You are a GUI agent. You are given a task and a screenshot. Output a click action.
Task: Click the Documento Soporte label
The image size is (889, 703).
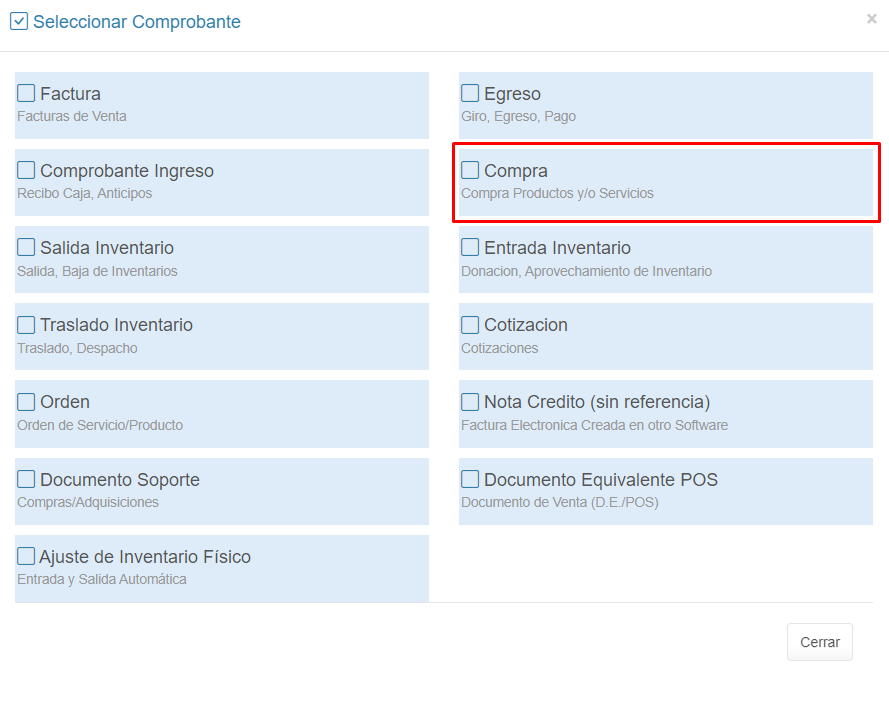120,480
